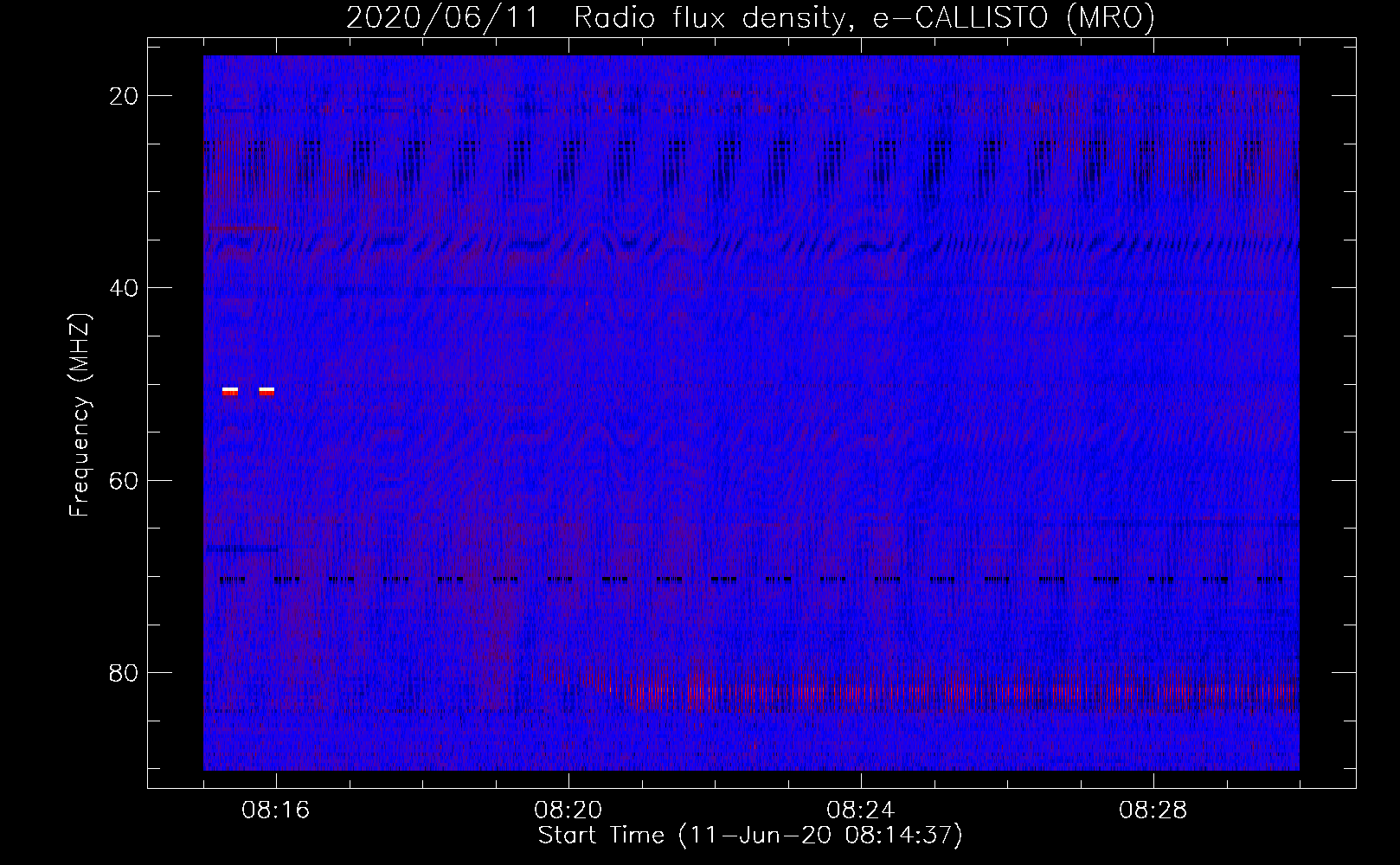Click the 08:28 time tick label
Screen dimensions: 1400x865
(x=1153, y=811)
